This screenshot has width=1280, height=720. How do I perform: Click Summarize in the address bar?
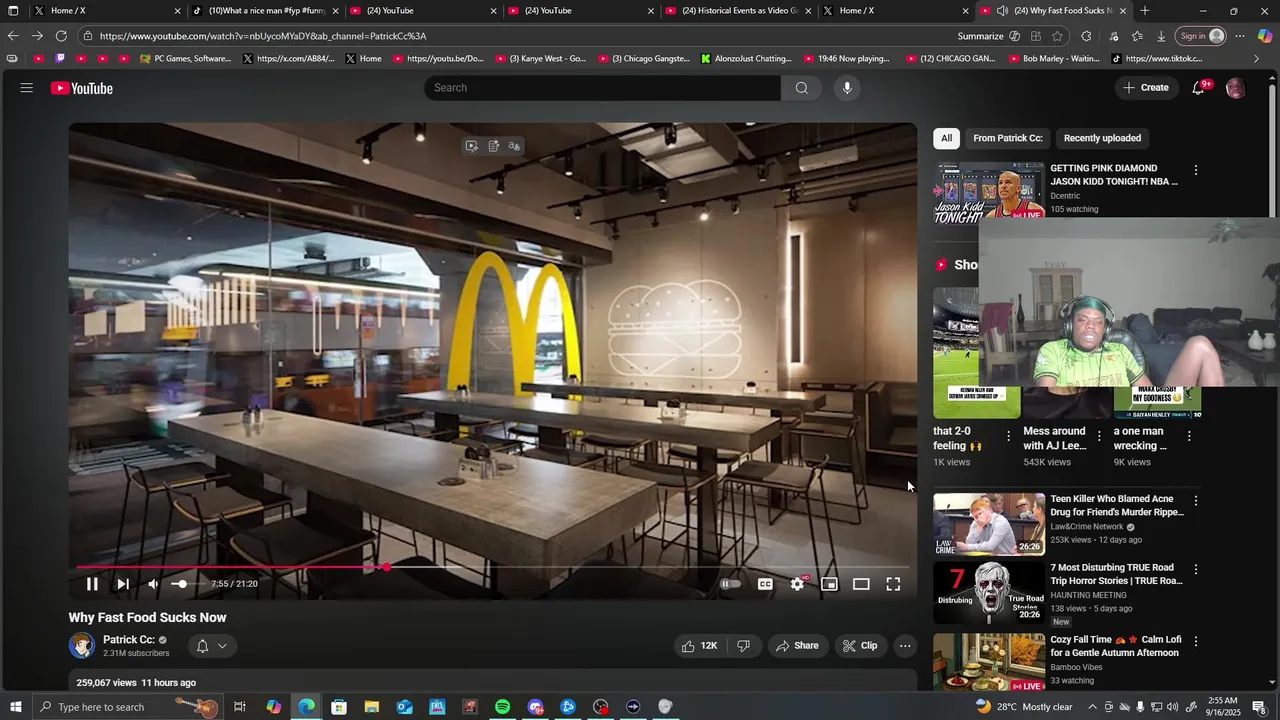pyautogui.click(x=980, y=36)
